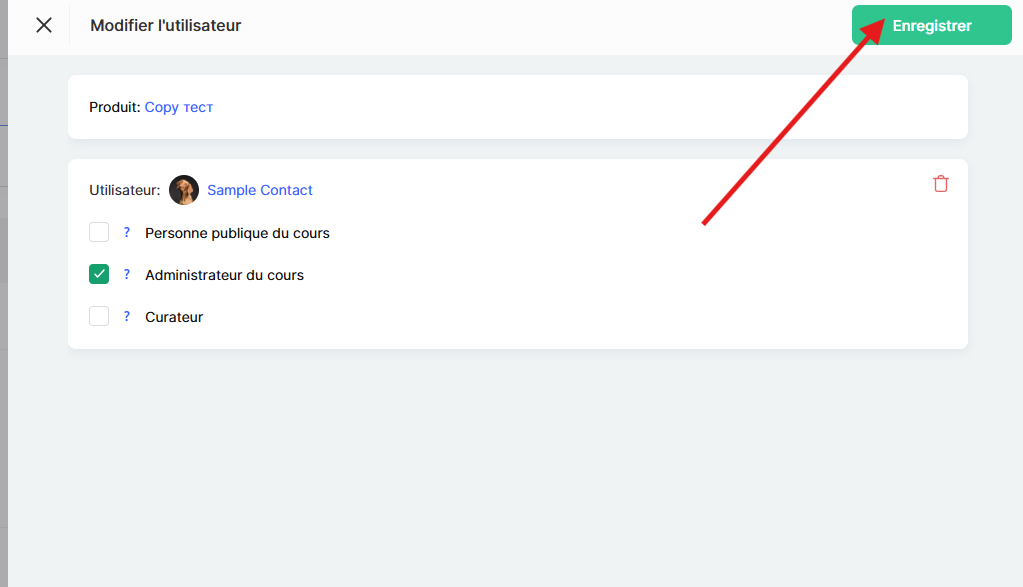
Task: Show help icon next to Curateur
Action: (x=127, y=316)
